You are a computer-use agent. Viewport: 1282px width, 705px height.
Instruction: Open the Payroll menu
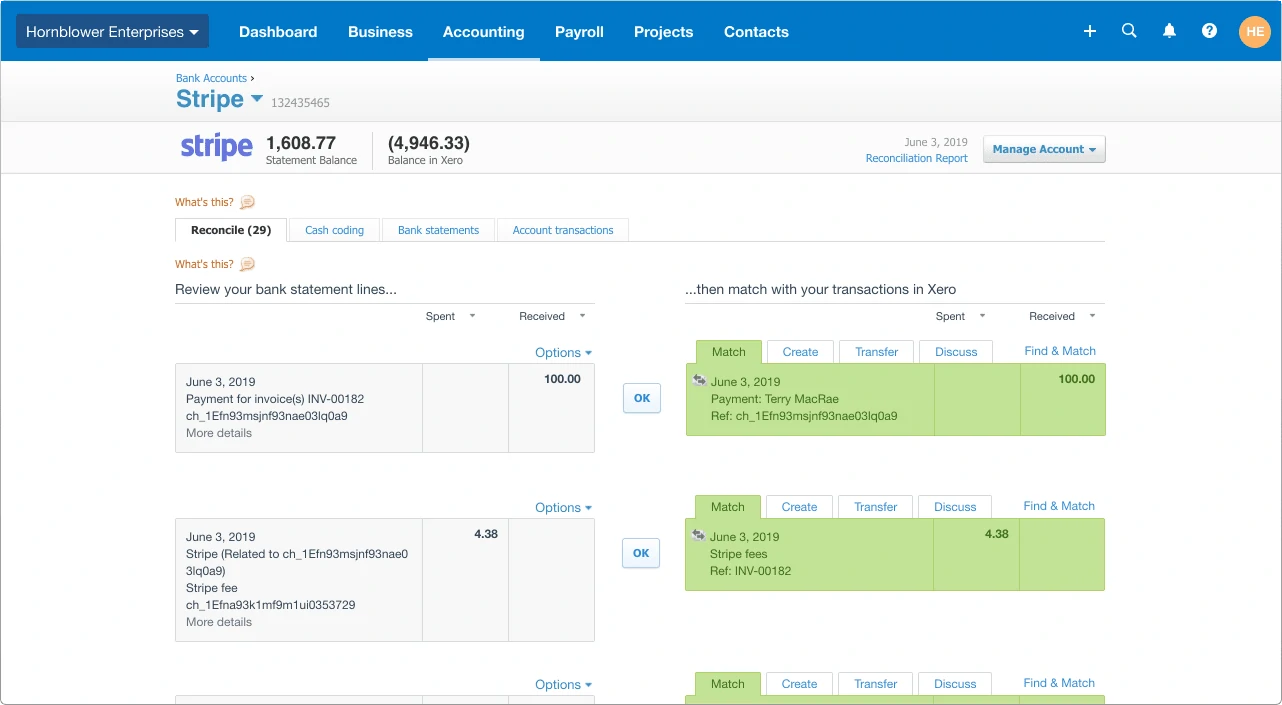click(579, 32)
